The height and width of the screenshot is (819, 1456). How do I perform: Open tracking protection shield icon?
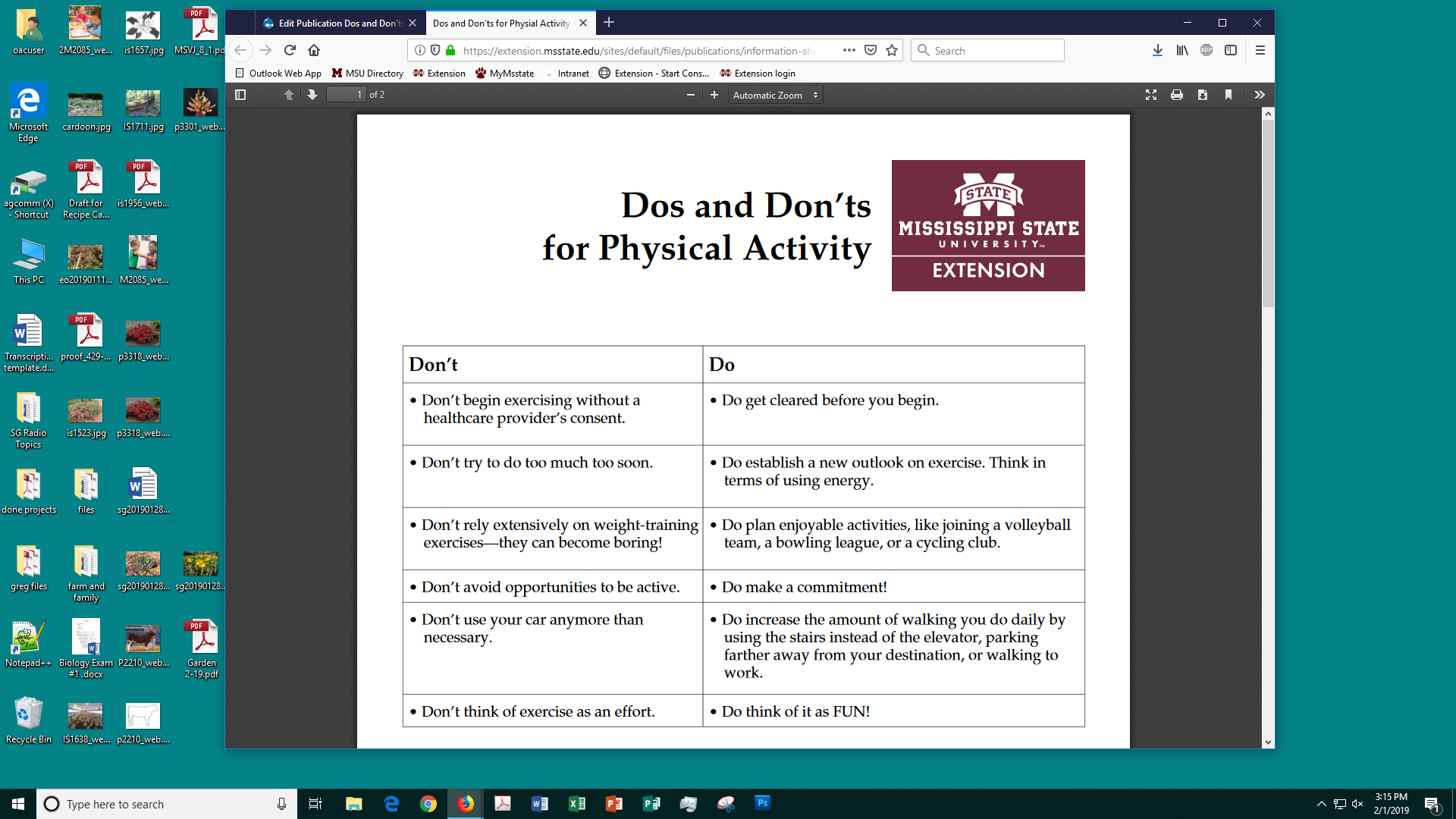click(435, 50)
